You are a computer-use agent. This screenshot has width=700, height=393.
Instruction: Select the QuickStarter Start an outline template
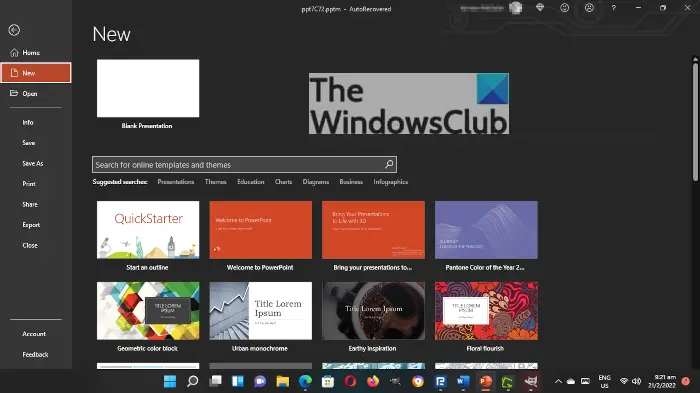(148, 230)
